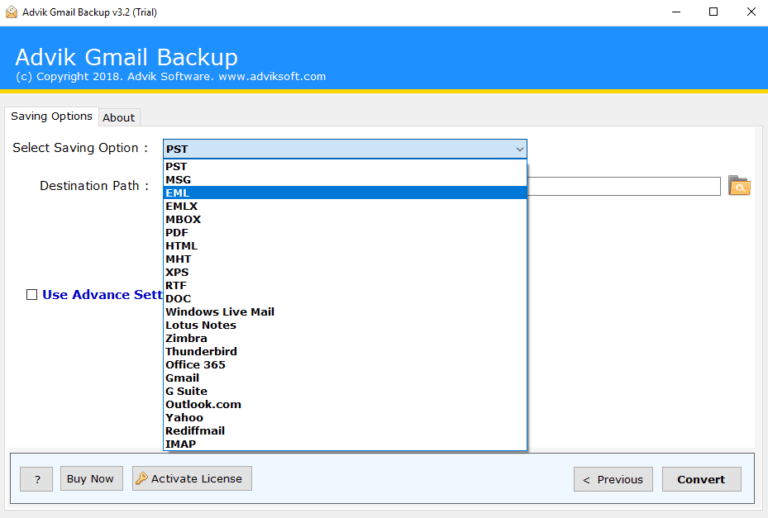Collapse the Select Saving Option dropdown arrow
The height and width of the screenshot is (518, 768).
(519, 149)
